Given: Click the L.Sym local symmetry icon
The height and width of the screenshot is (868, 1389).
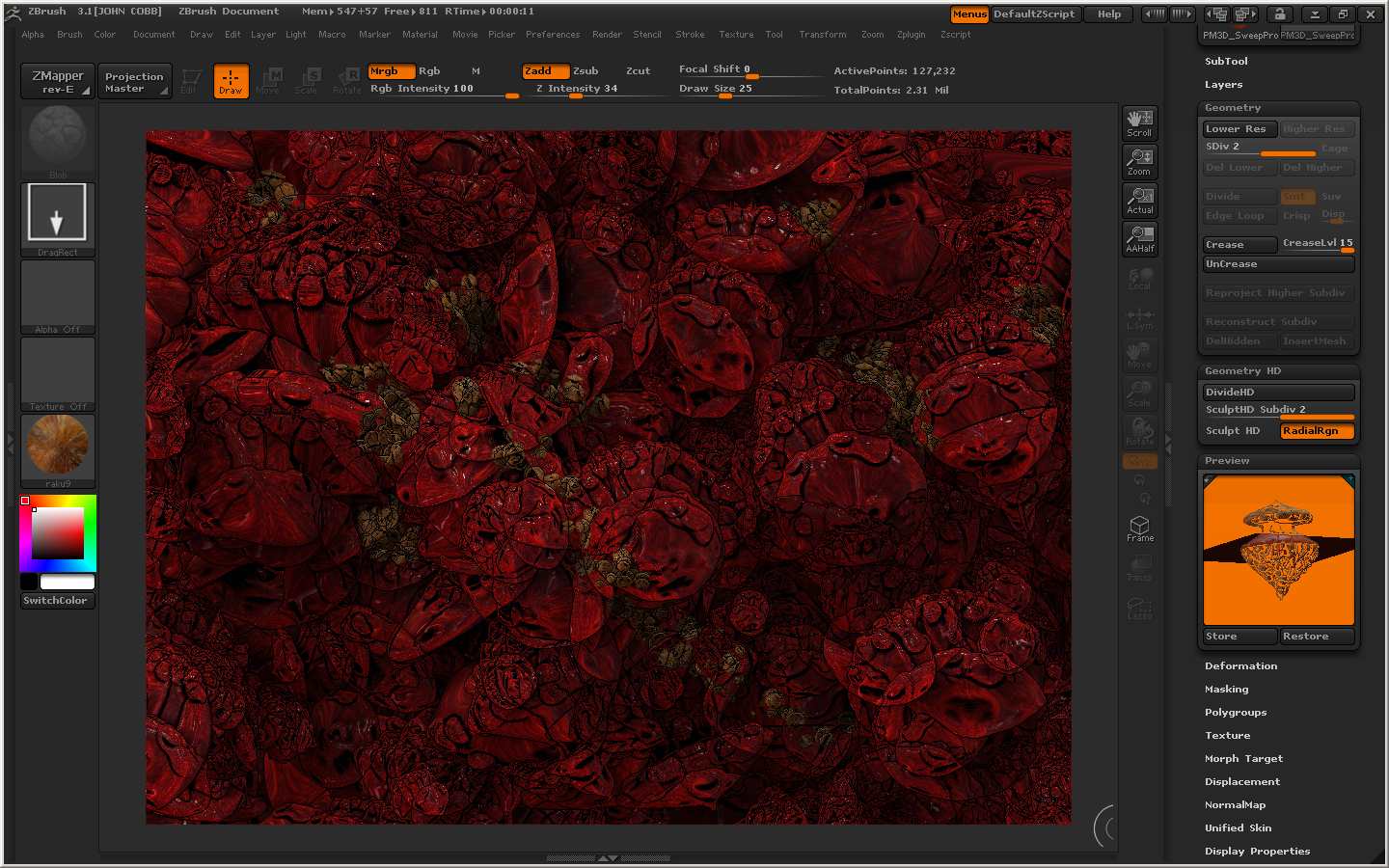Looking at the screenshot, I should 1139,317.
